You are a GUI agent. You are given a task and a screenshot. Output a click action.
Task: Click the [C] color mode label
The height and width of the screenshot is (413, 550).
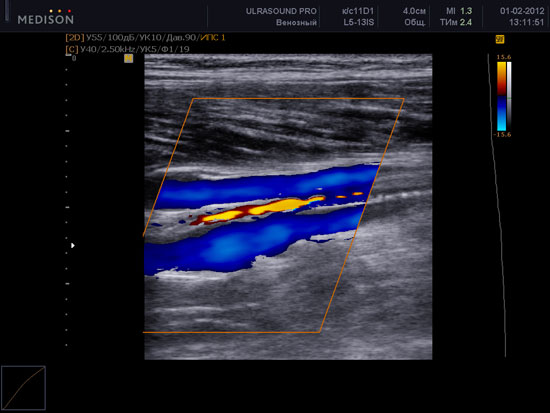pos(71,49)
